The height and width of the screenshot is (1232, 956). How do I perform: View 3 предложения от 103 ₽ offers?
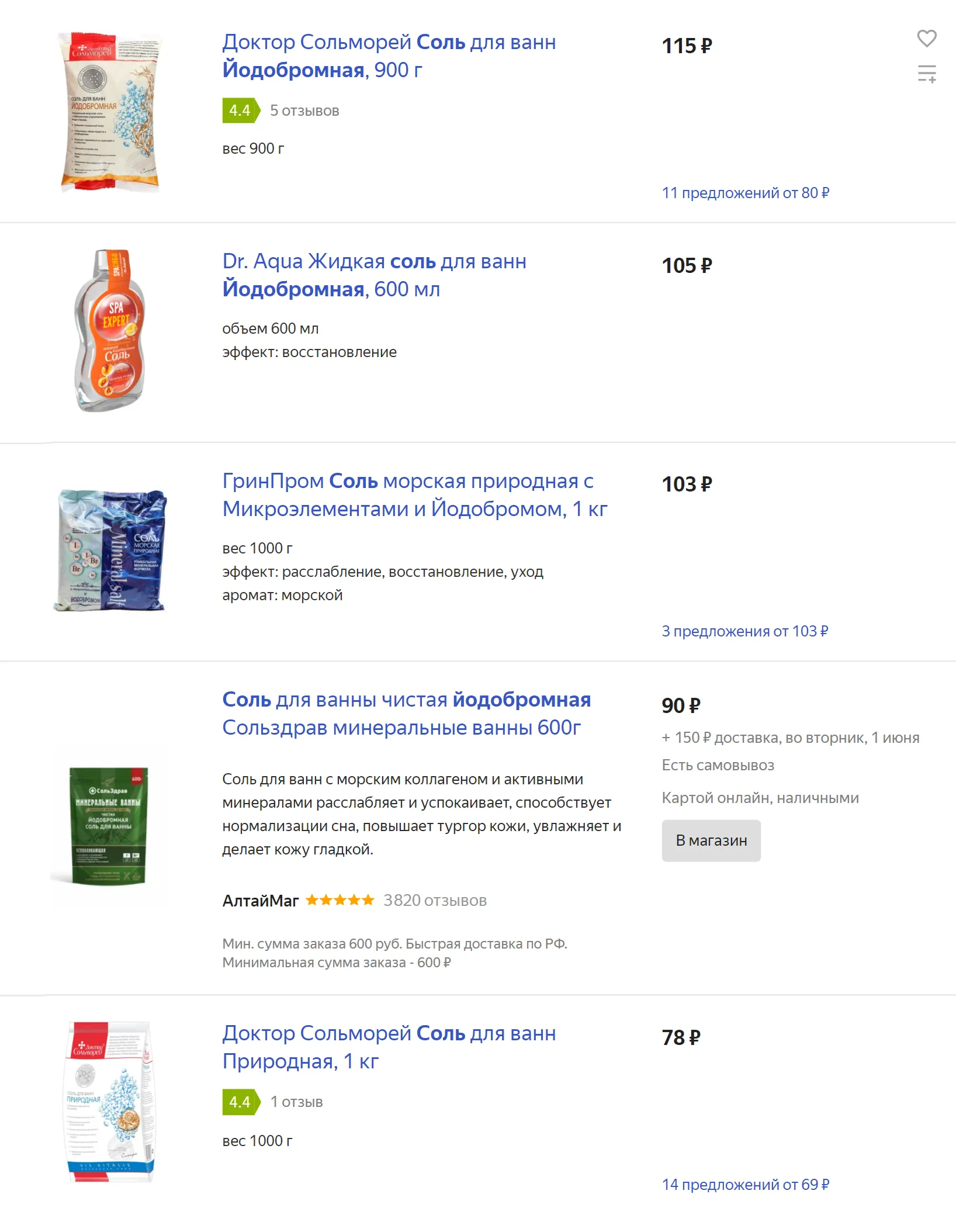click(x=745, y=631)
